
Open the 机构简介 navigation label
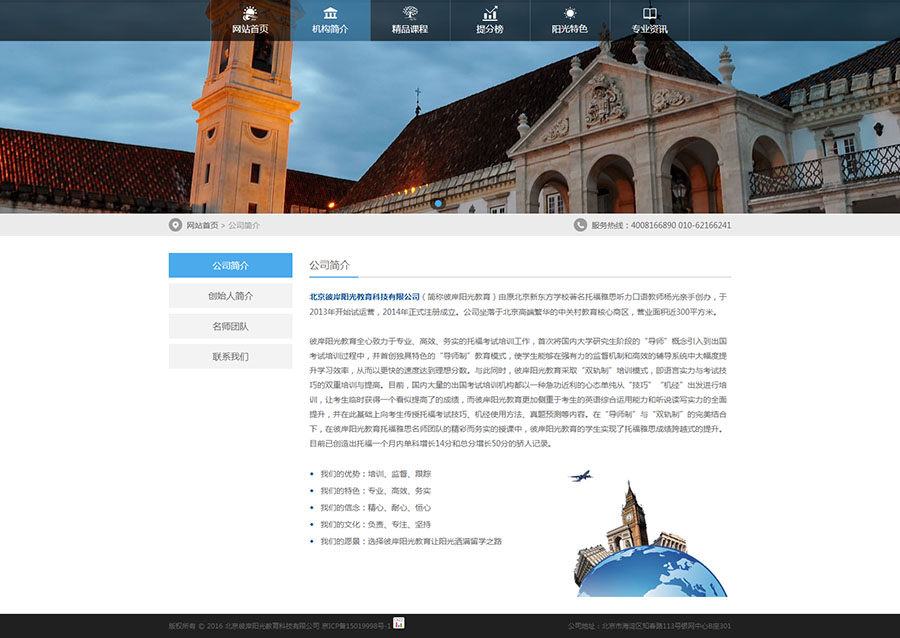(x=330, y=29)
